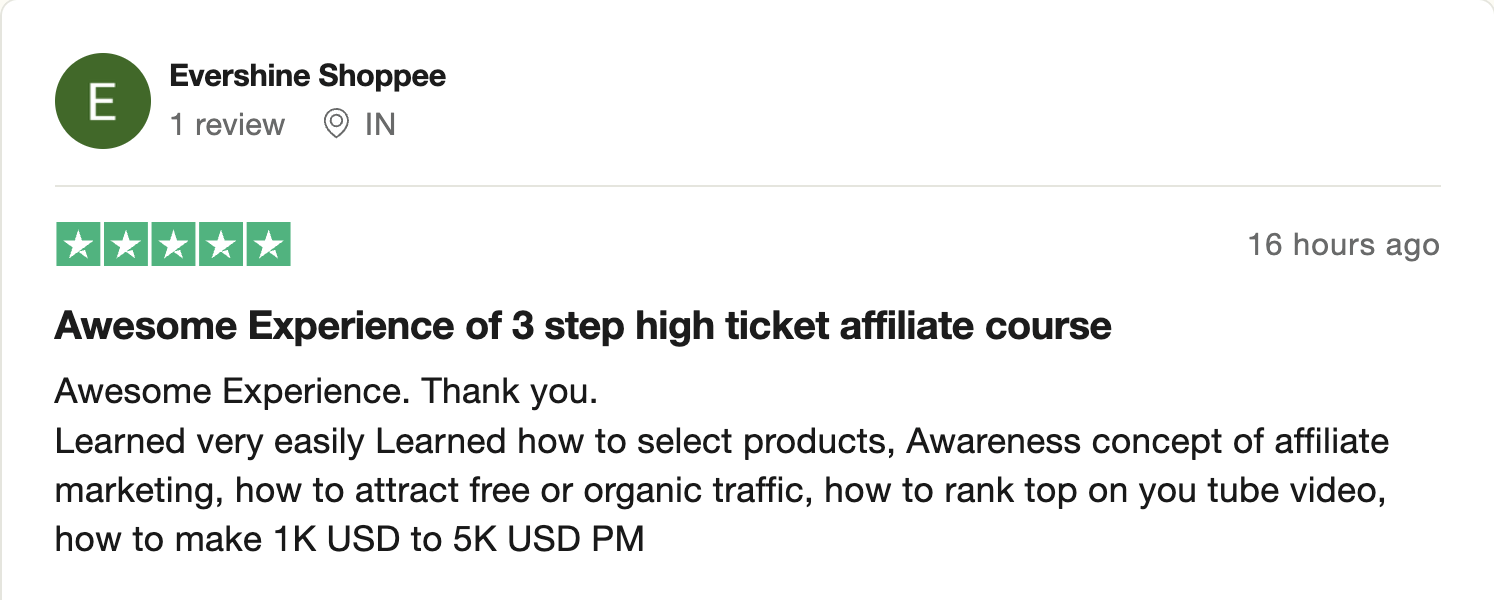Click the line starting "Learned very easily"
This screenshot has height=600, width=1494.
coord(720,441)
